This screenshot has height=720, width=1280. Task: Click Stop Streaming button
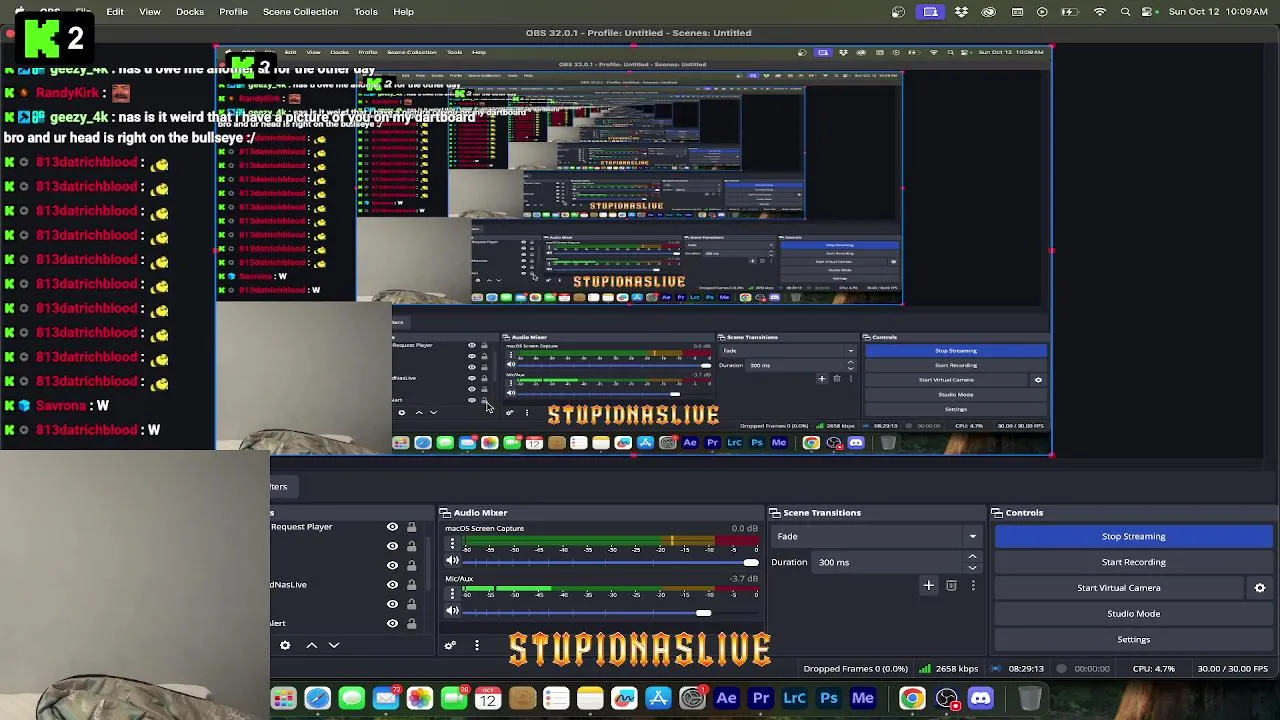pyautogui.click(x=1133, y=537)
